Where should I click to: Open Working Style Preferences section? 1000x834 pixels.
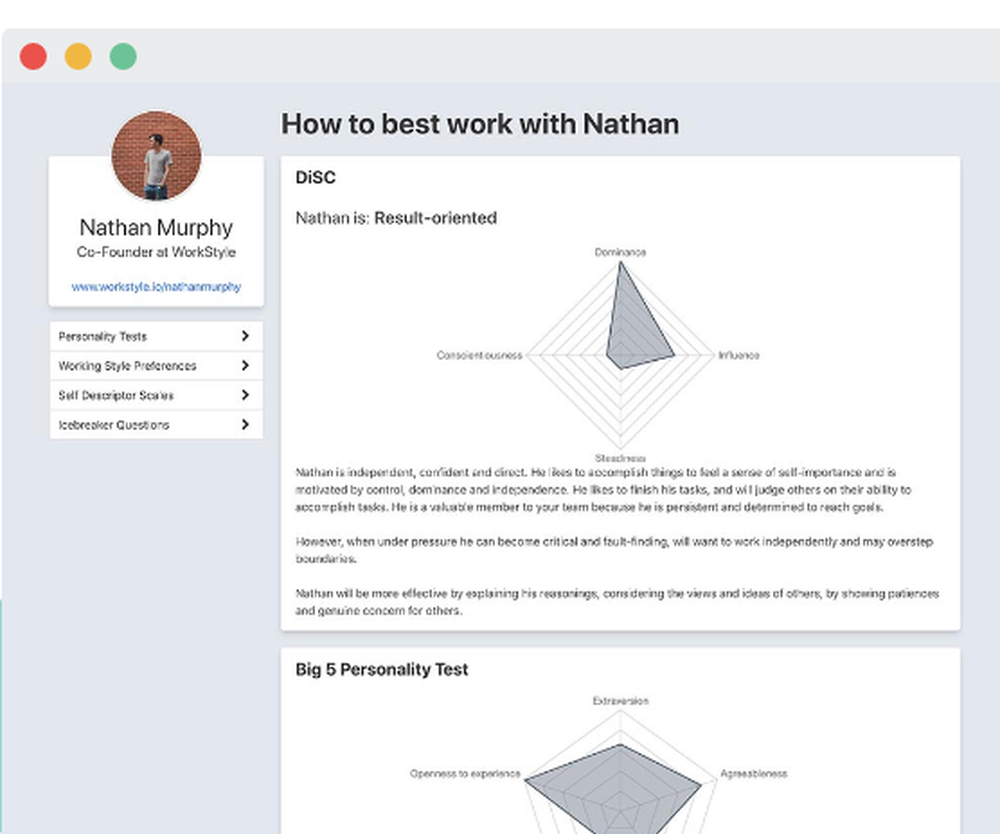coord(156,365)
